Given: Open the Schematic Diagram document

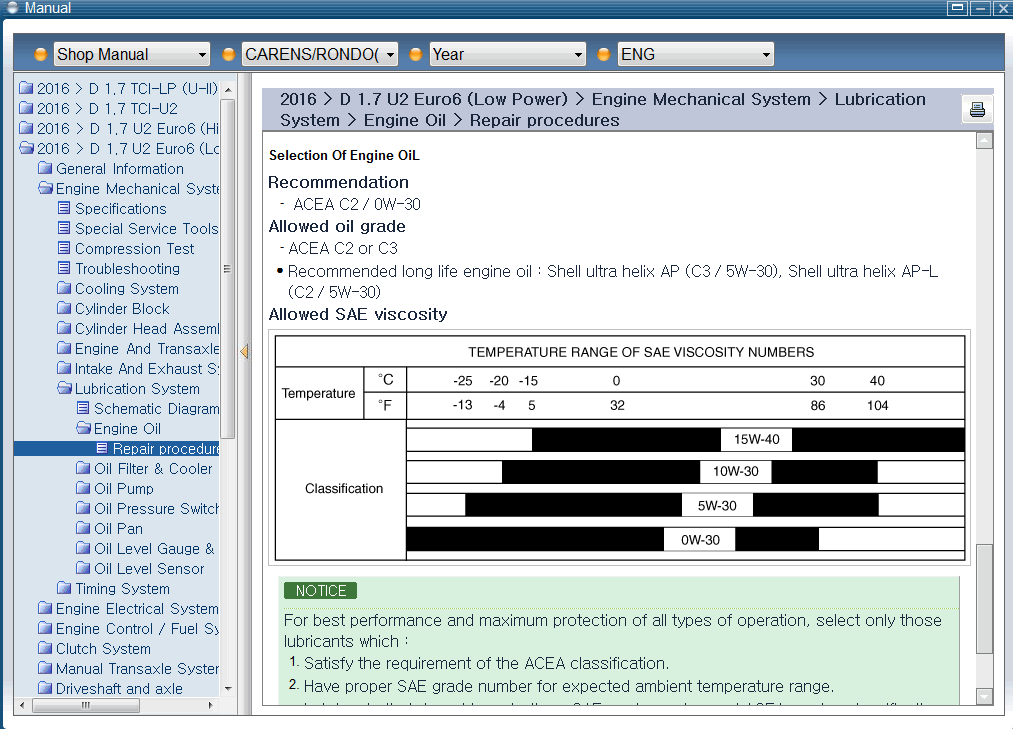Looking at the screenshot, I should coord(148,409).
